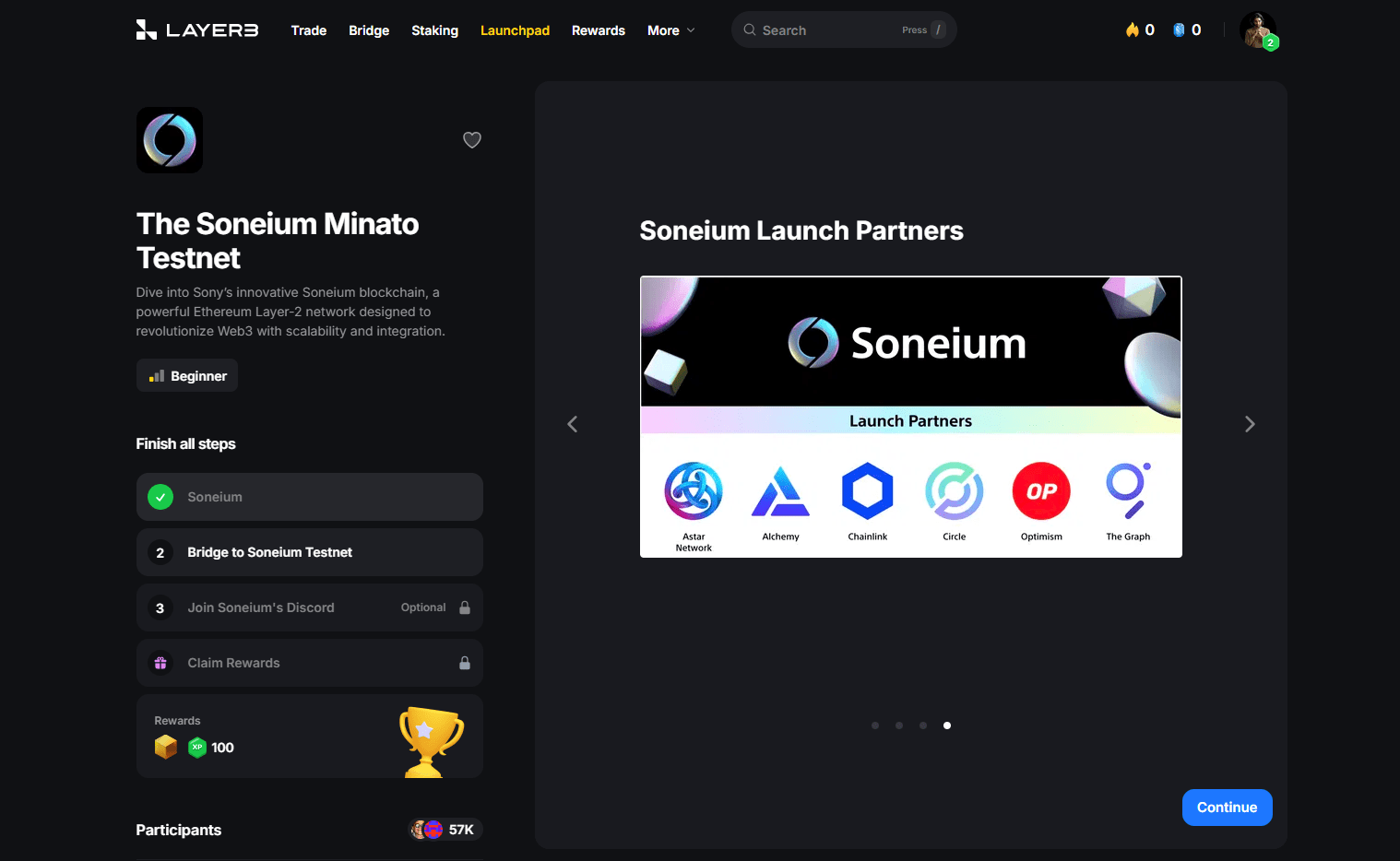Click the gold cube reward icon
Screen dimensions: 1400x861
[x=166, y=747]
